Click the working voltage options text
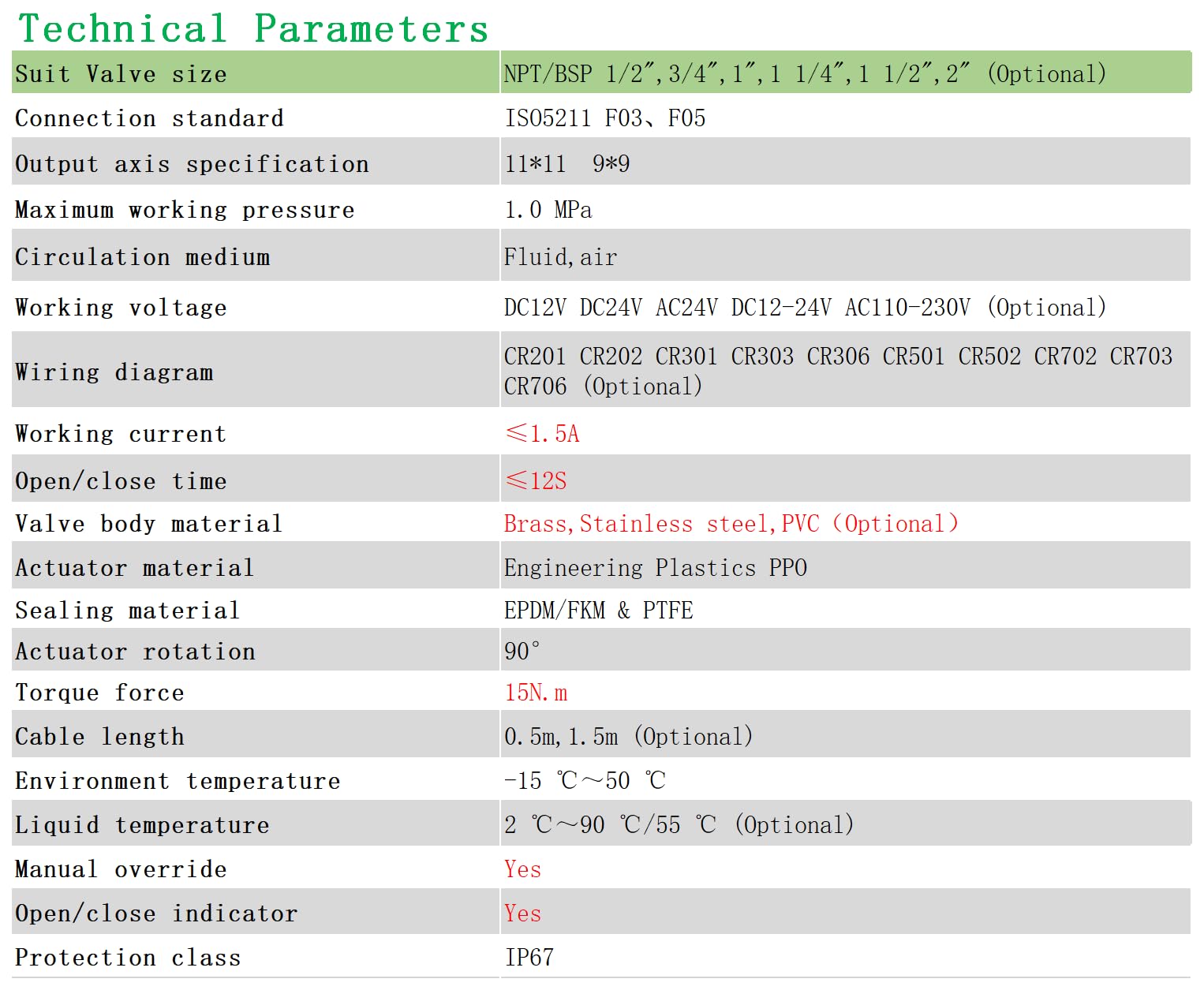Viewport: 1204px width, 990px height. point(805,308)
